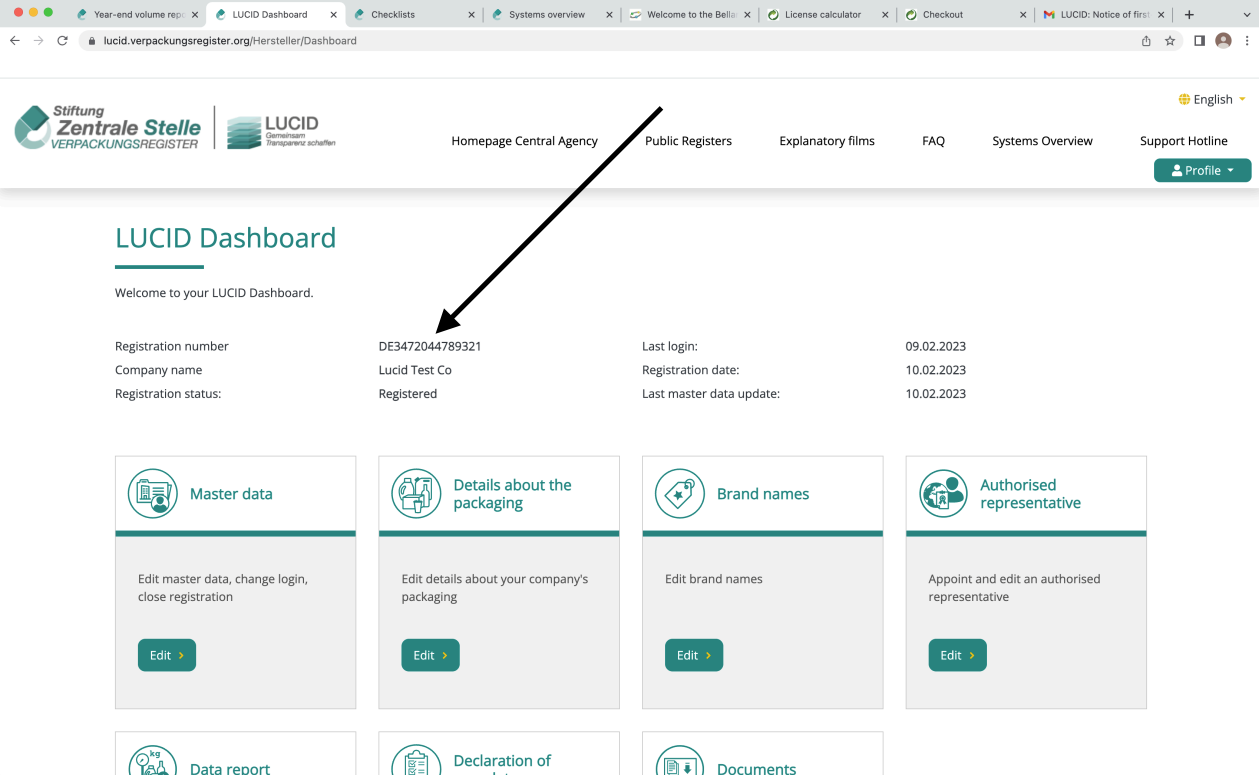This screenshot has width=1259, height=775.
Task: Open the Profile dropdown menu
Action: point(1202,170)
